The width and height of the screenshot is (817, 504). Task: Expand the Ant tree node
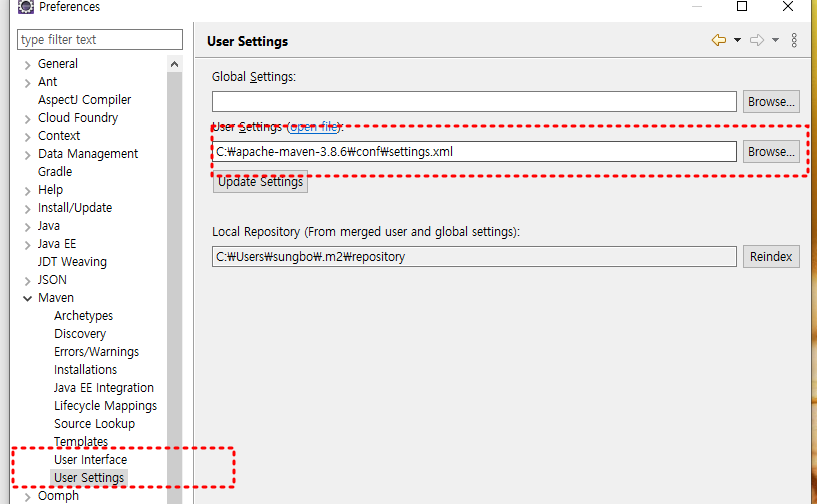28,83
